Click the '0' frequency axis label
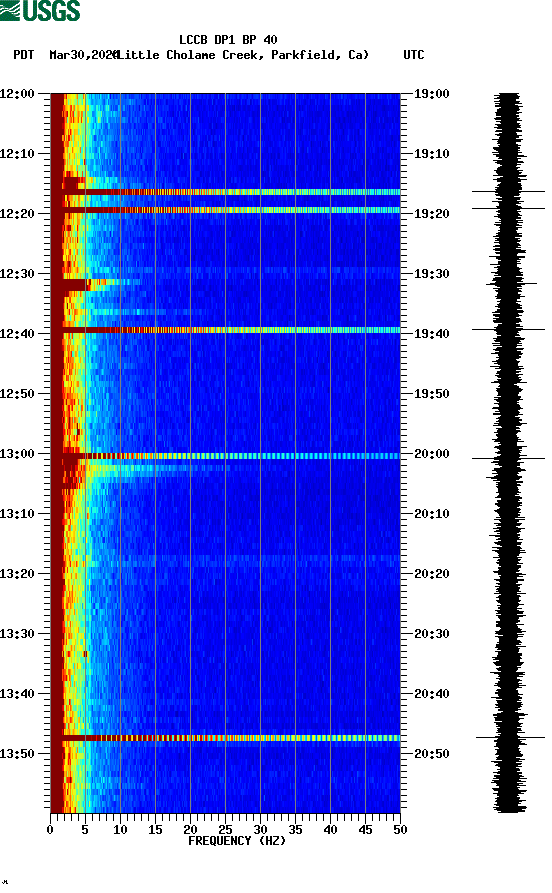 tap(50, 830)
